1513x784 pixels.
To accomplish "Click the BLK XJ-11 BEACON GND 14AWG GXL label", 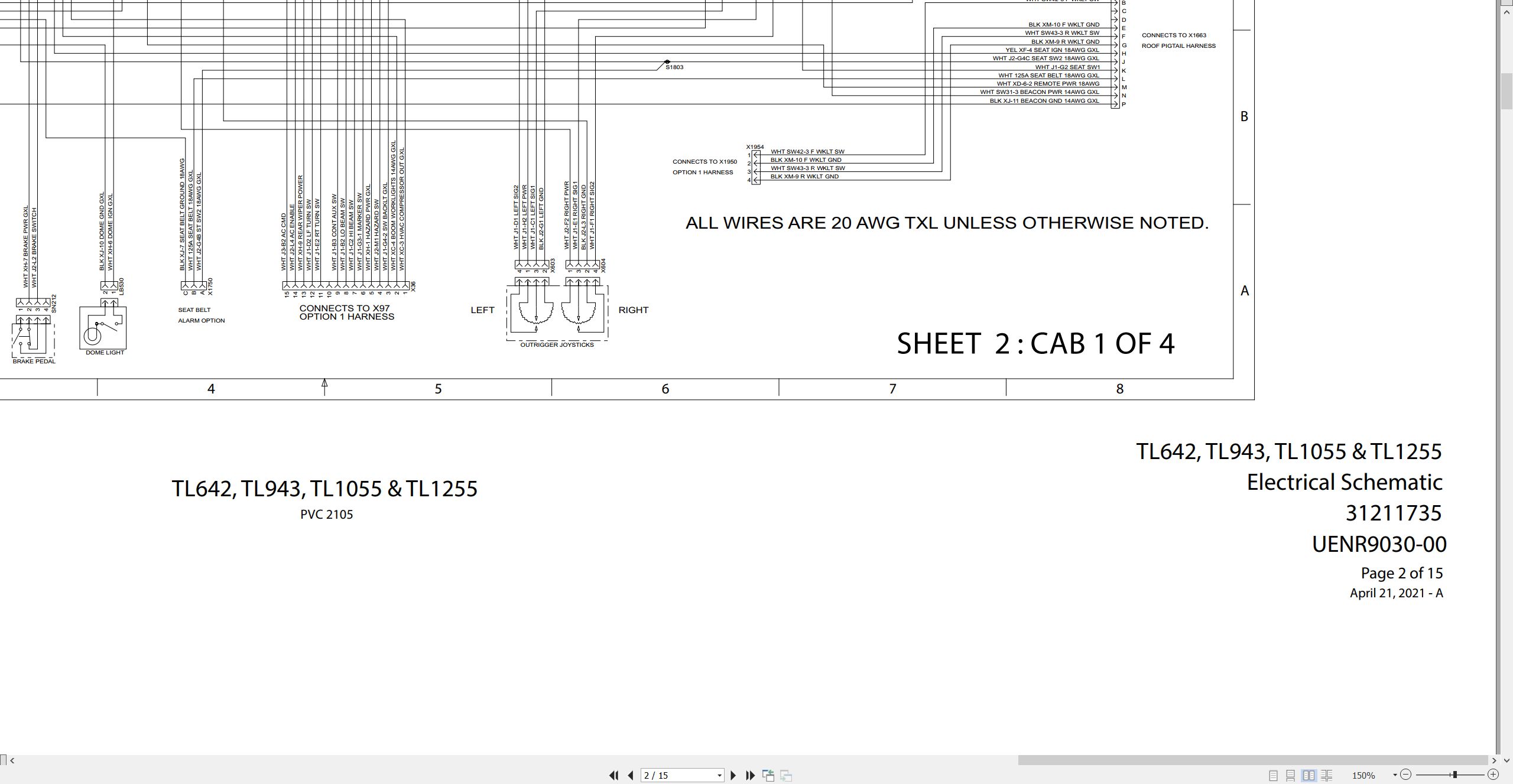I will 1044,101.
